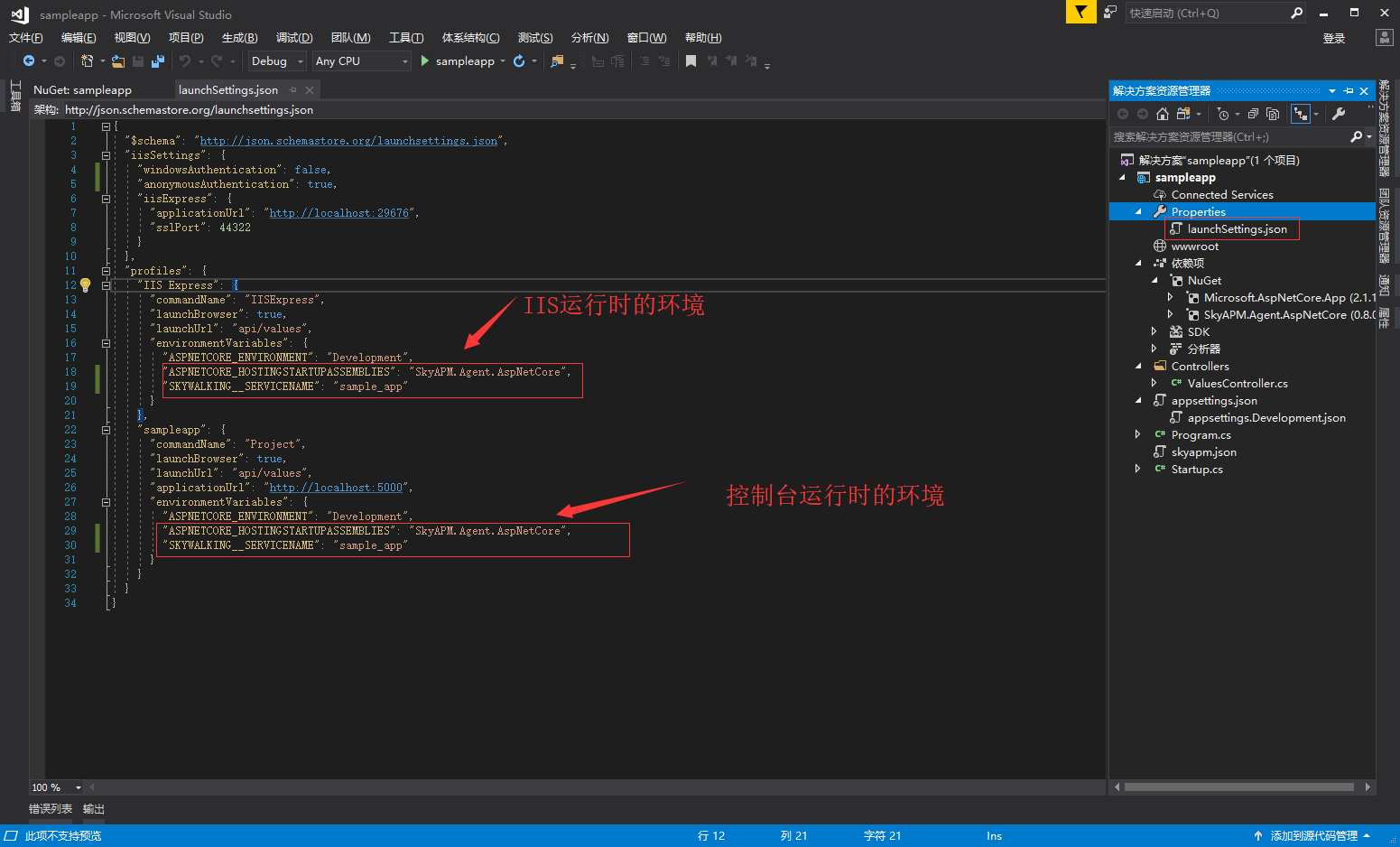Image resolution: width=1400 pixels, height=847 pixels.
Task: Click the New Project toolbar icon
Action: pos(88,61)
